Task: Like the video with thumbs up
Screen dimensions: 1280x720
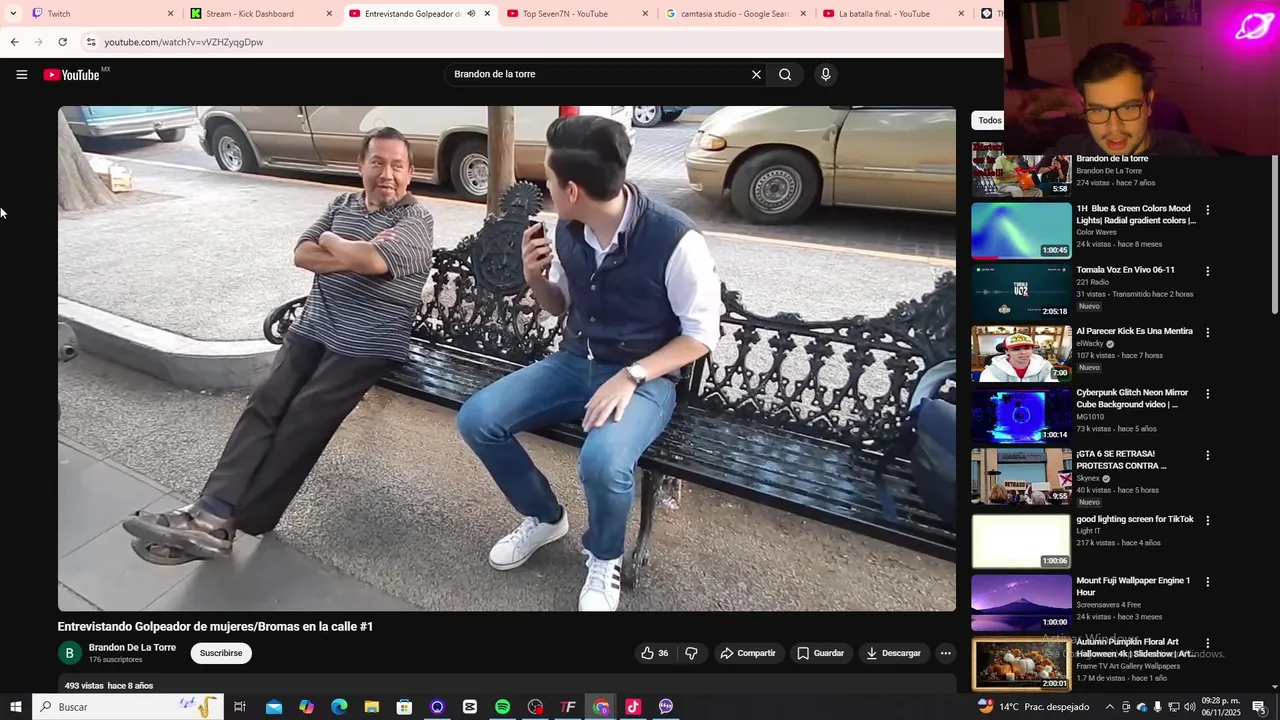Action: 655,653
